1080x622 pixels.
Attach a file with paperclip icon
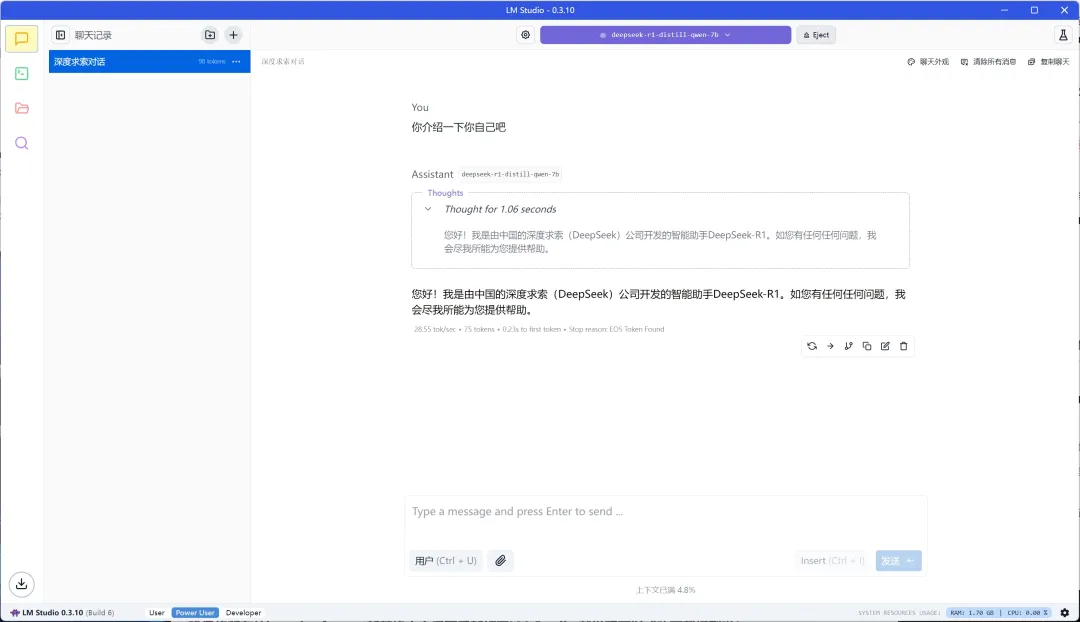[501, 561]
